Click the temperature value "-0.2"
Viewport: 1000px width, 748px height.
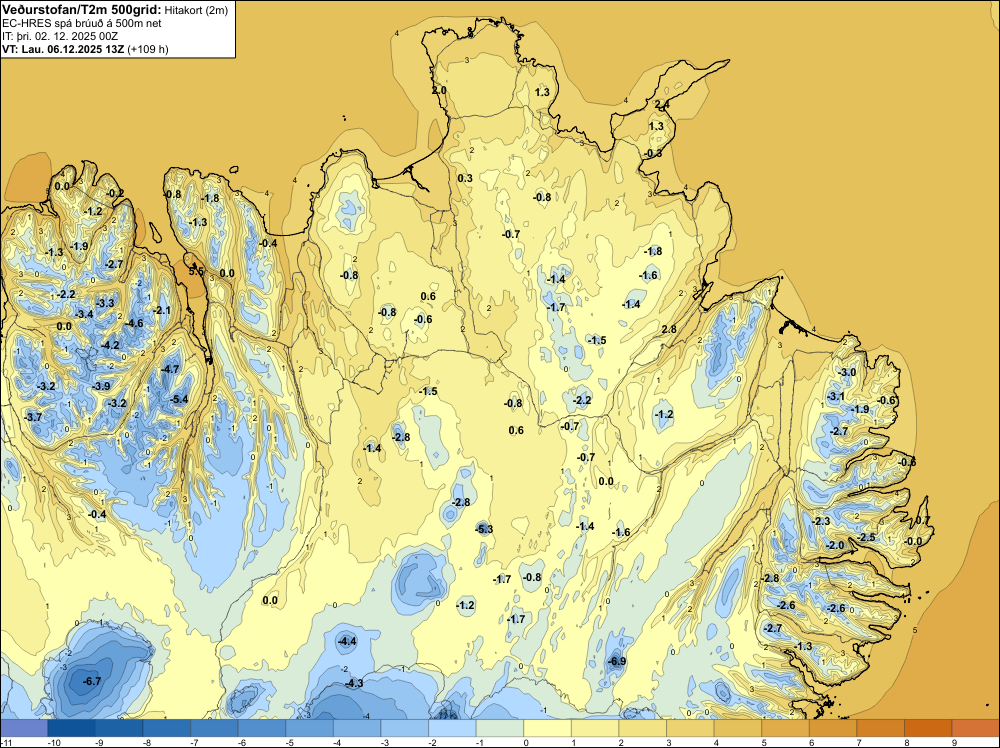click(x=115, y=193)
